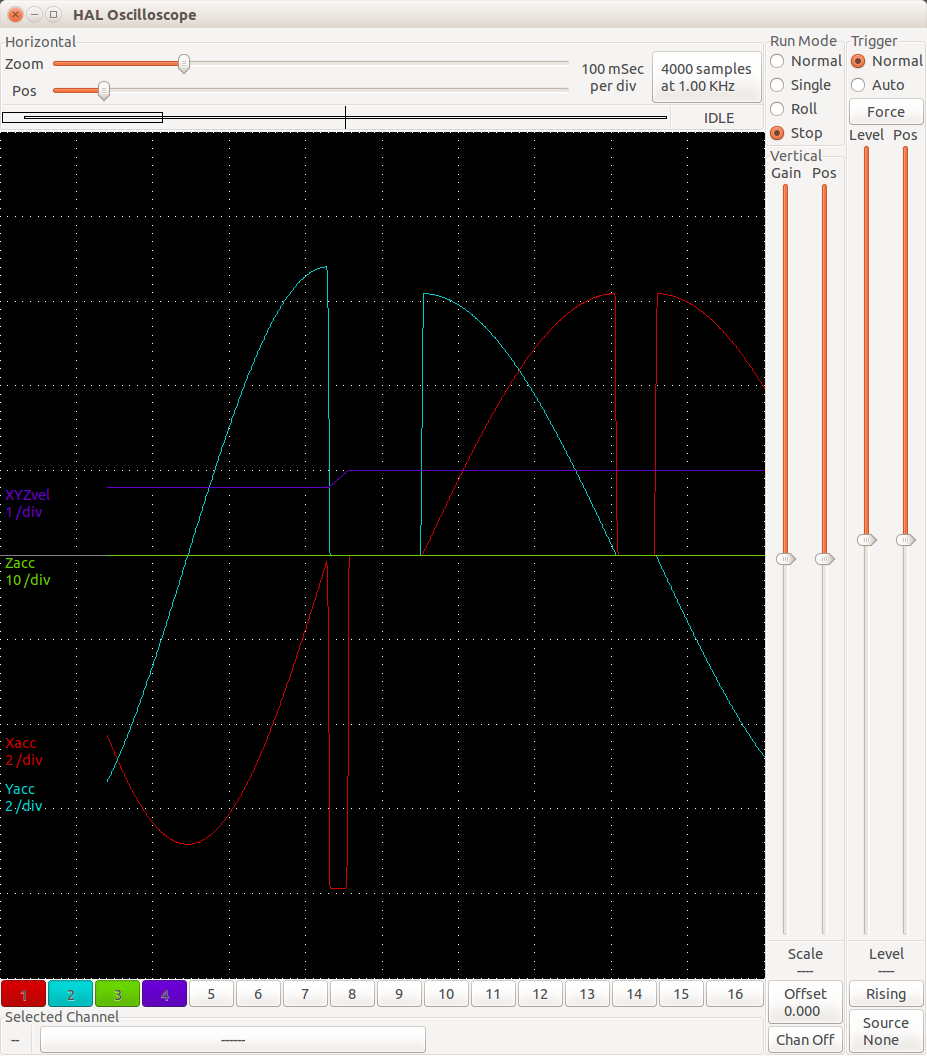
Task: Click the horizontal Zoom slider
Action: coord(184,64)
